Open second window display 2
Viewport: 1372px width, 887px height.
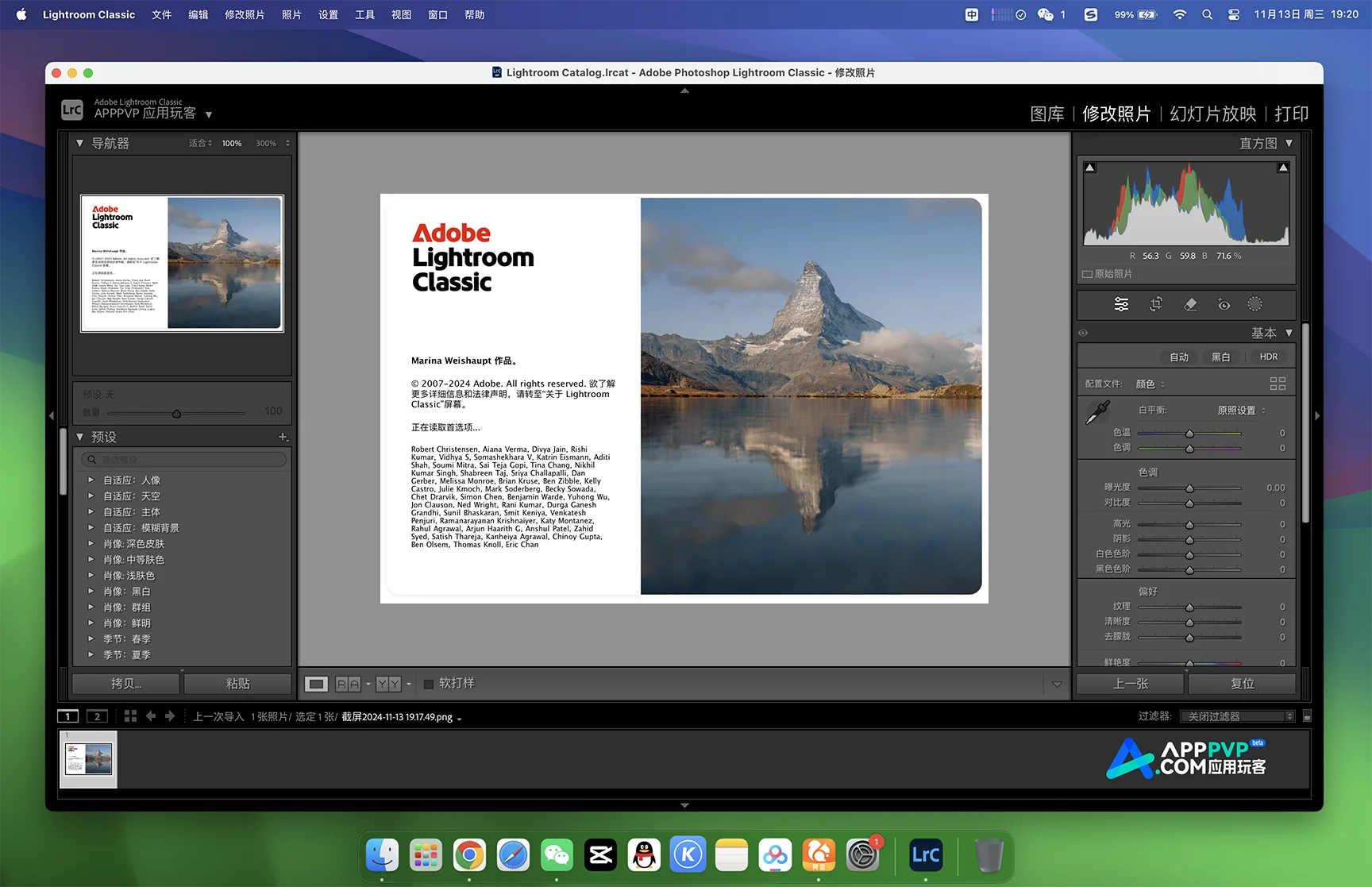point(97,716)
